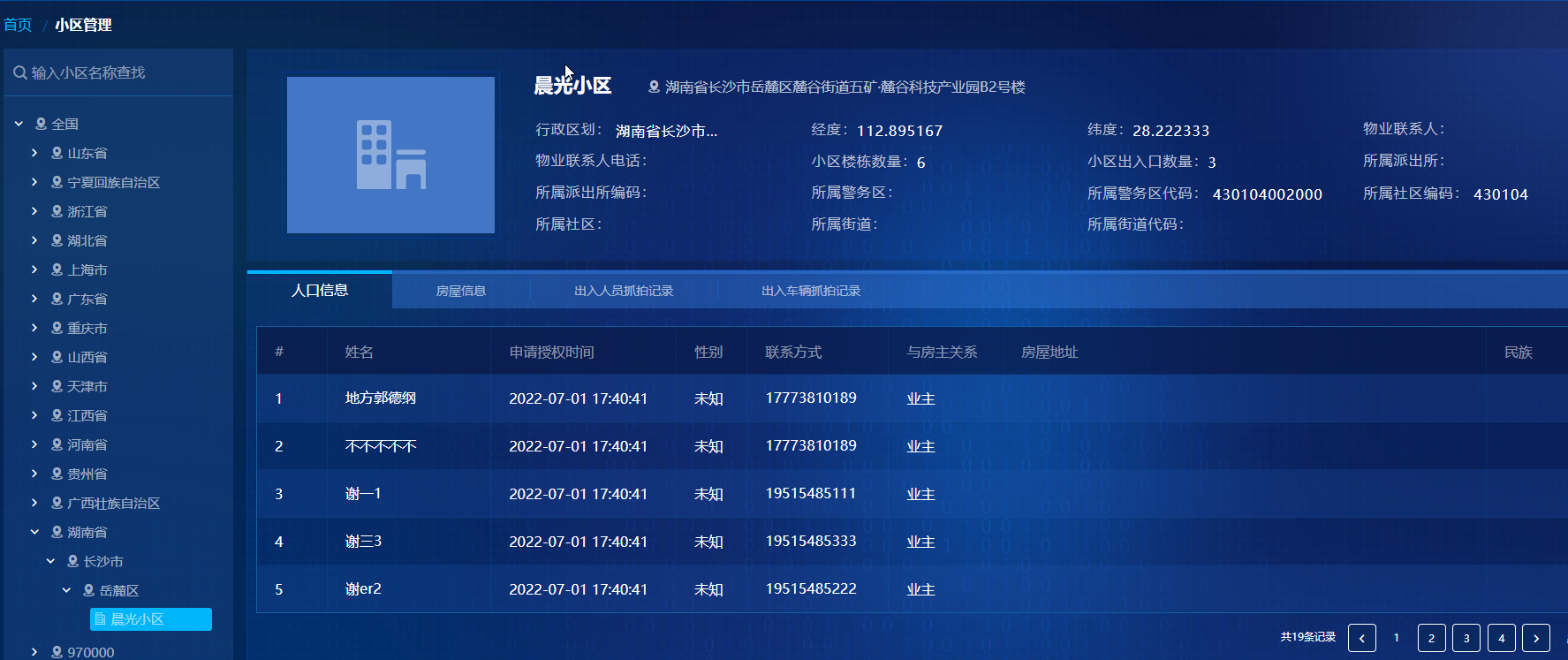Viewport: 1568px width, 660px height.
Task: Click the 房屋地址 column header
Action: click(x=1050, y=353)
